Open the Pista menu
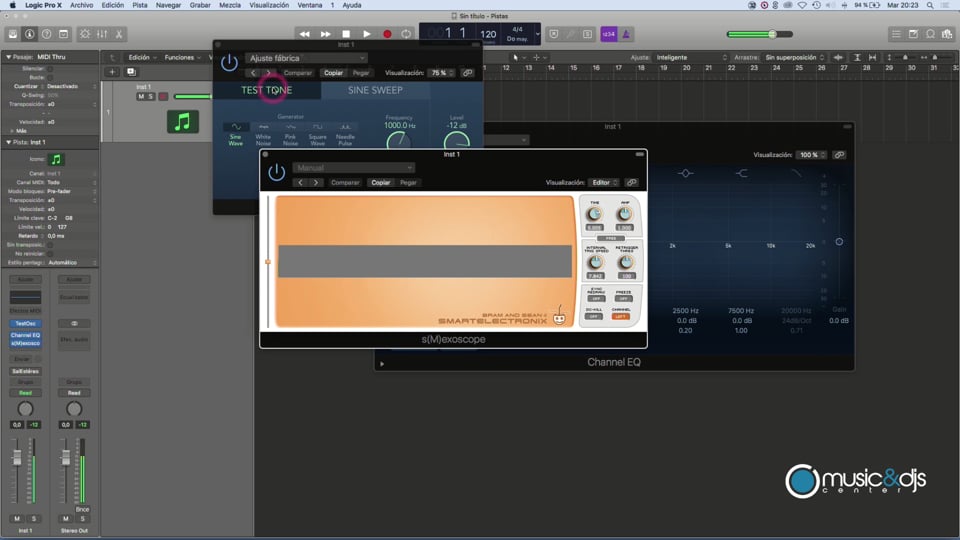This screenshot has width=960, height=540. (140, 5)
